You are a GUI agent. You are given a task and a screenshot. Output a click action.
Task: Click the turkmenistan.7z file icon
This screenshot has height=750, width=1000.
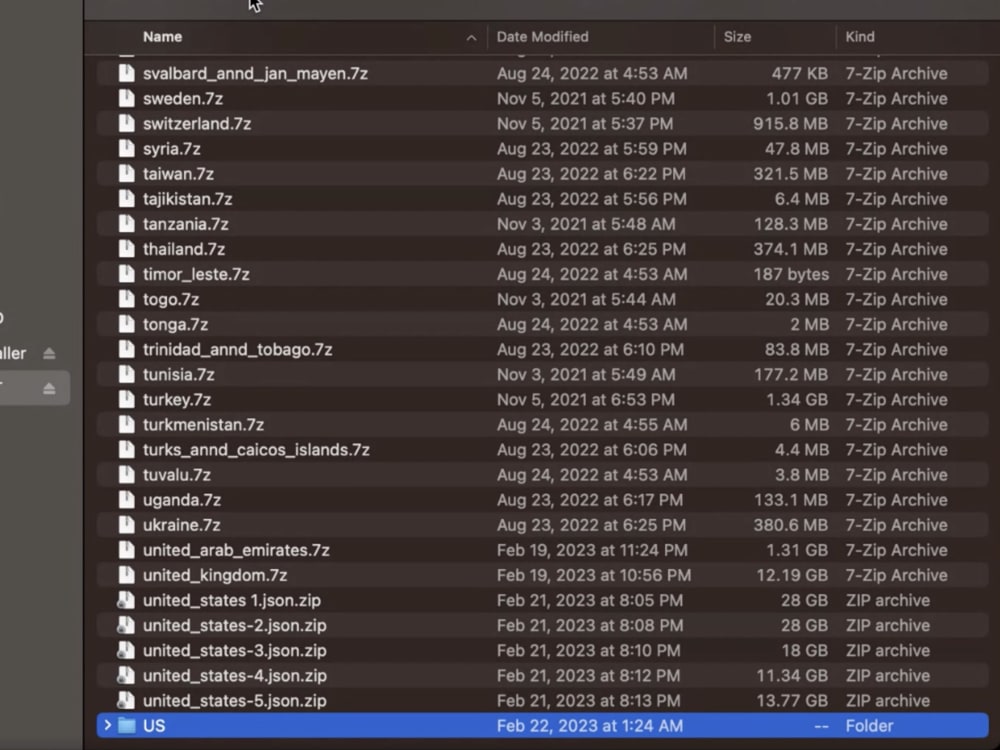pyautogui.click(x=127, y=424)
